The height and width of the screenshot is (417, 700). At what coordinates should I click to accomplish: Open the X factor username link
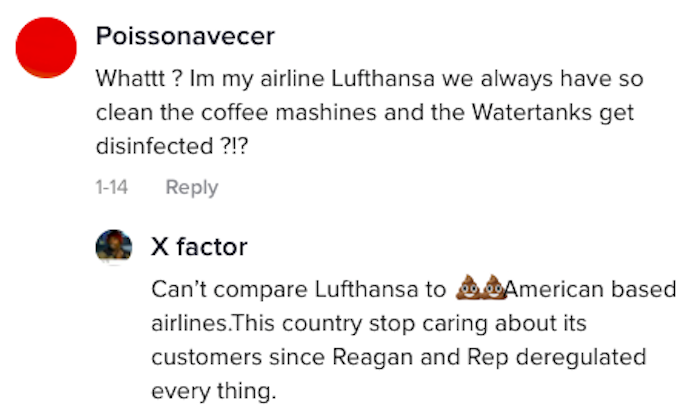point(199,246)
